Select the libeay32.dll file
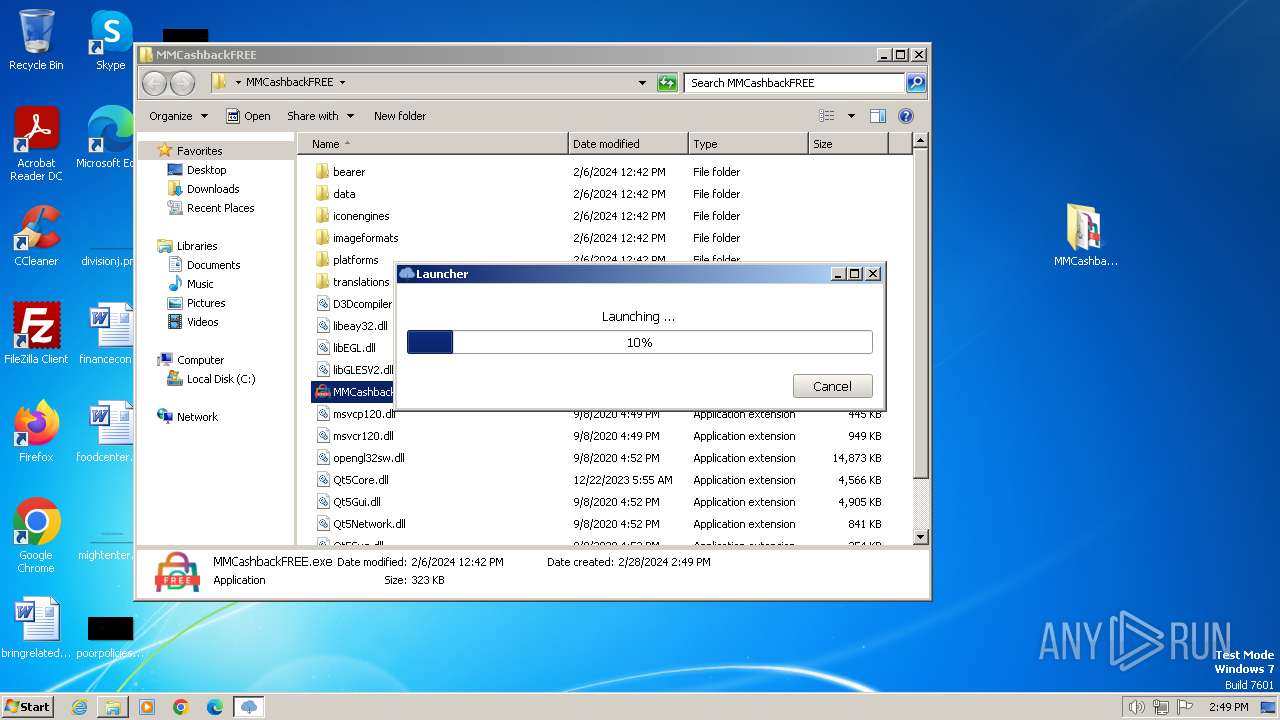This screenshot has width=1280, height=720. 360,326
